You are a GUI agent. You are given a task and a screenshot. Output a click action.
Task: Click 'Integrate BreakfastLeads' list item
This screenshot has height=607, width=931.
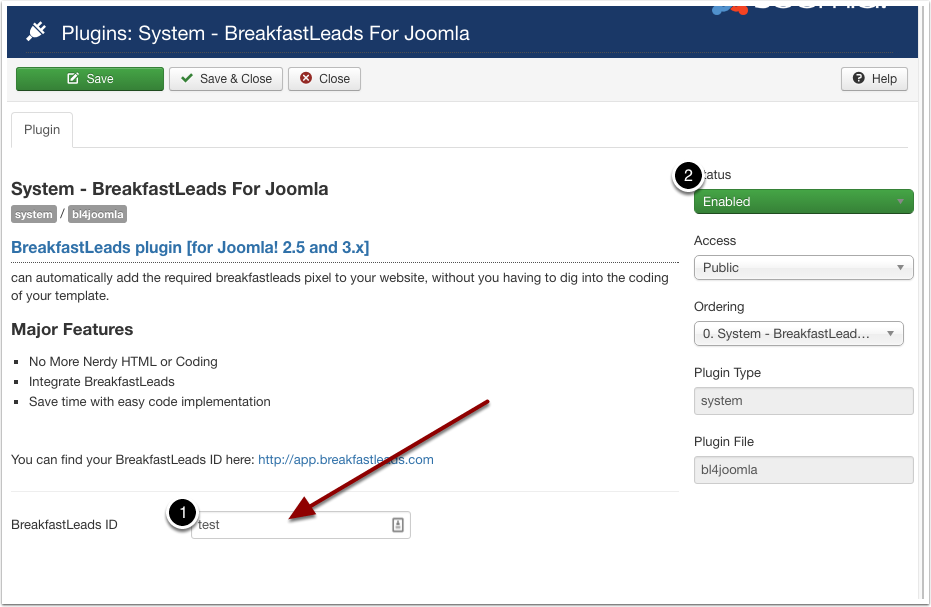click(102, 382)
